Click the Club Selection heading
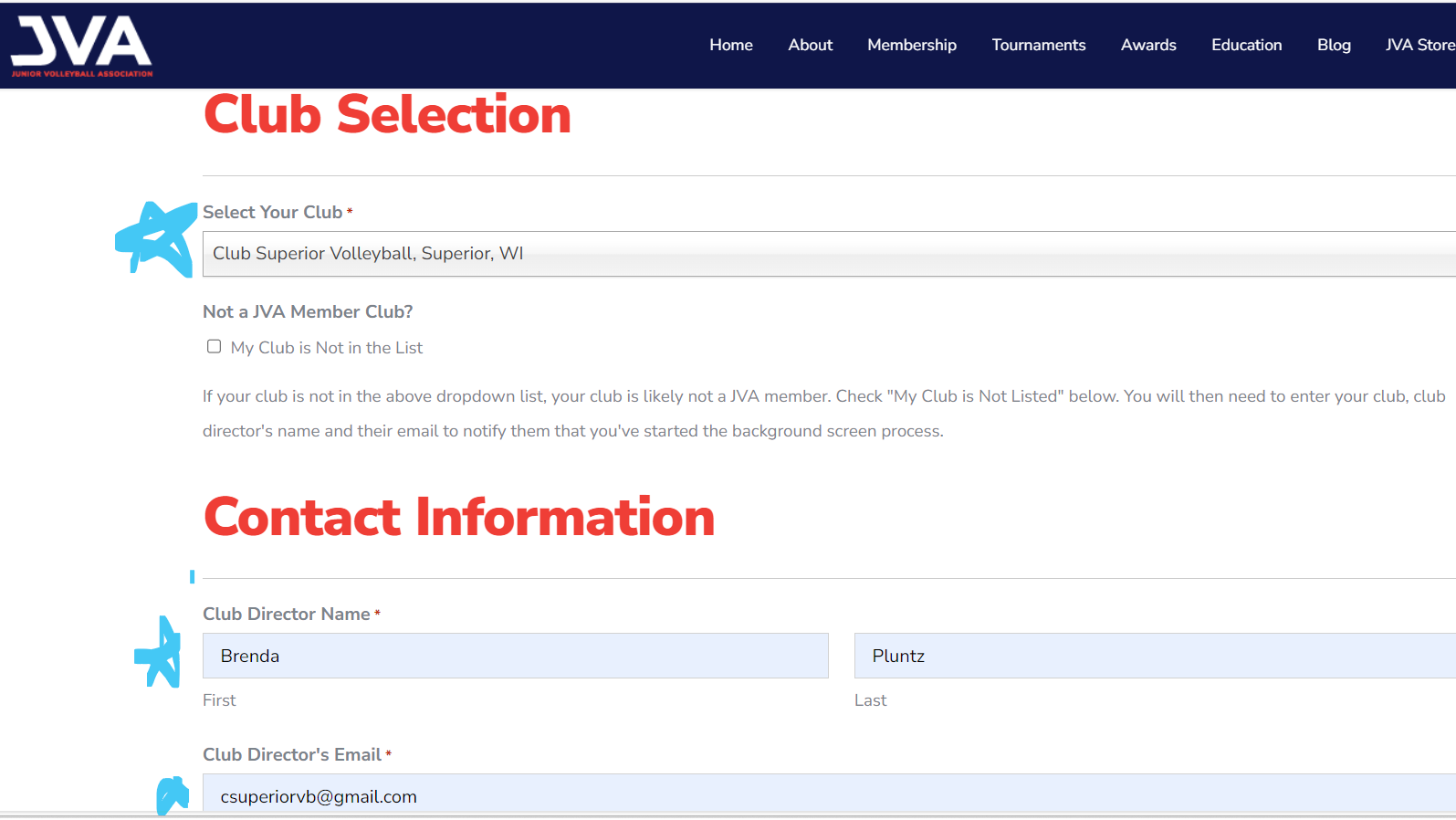This screenshot has height=820, width=1456. 387,115
